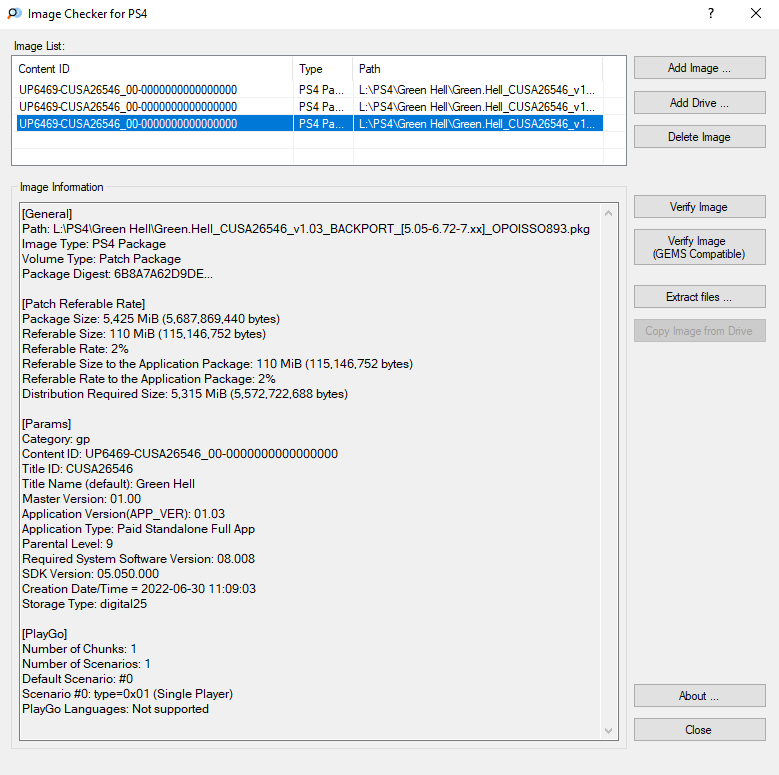The image size is (779, 775).
Task: Click the Path line with BACKPORT pkg filename
Action: pyautogui.click(x=306, y=229)
